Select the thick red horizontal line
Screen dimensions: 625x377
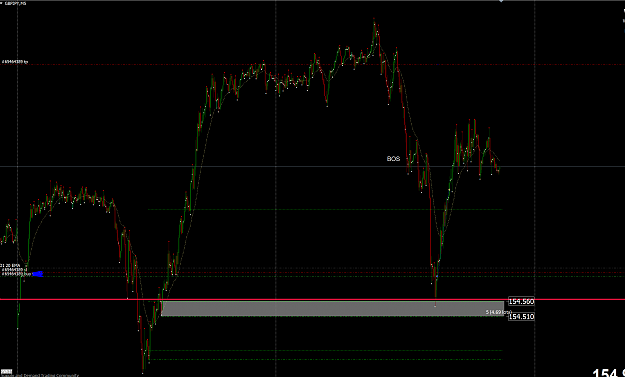312,299
